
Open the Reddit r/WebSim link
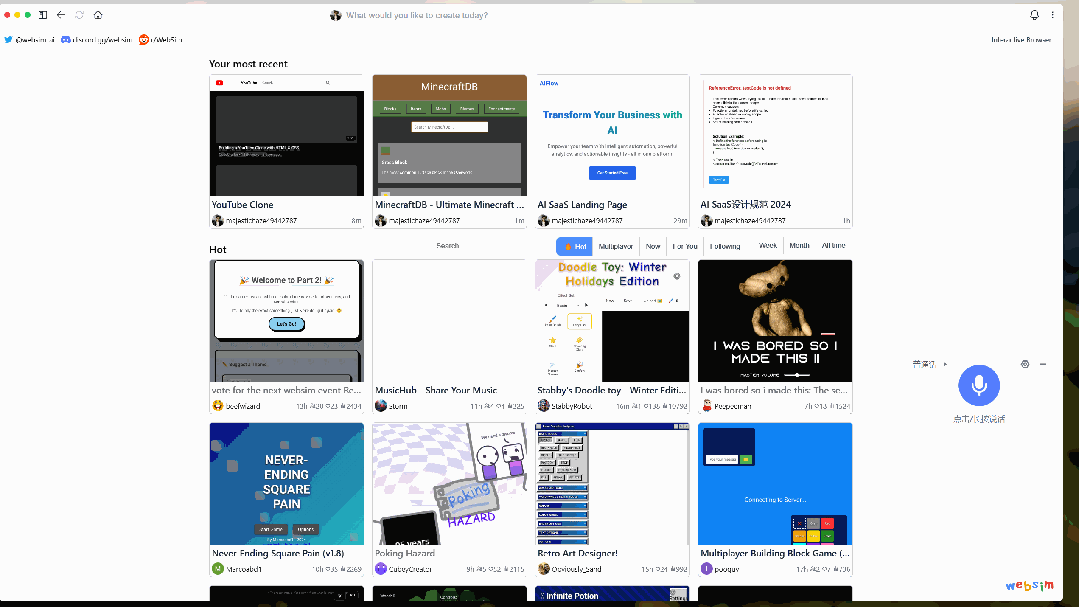coord(161,40)
